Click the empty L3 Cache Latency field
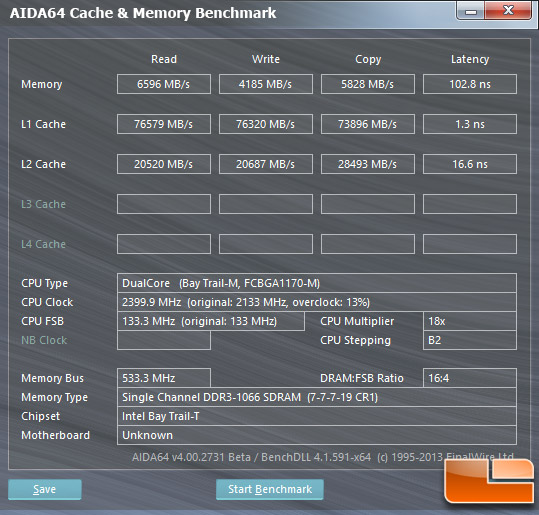Screen dimensions: 539x515 point(470,204)
